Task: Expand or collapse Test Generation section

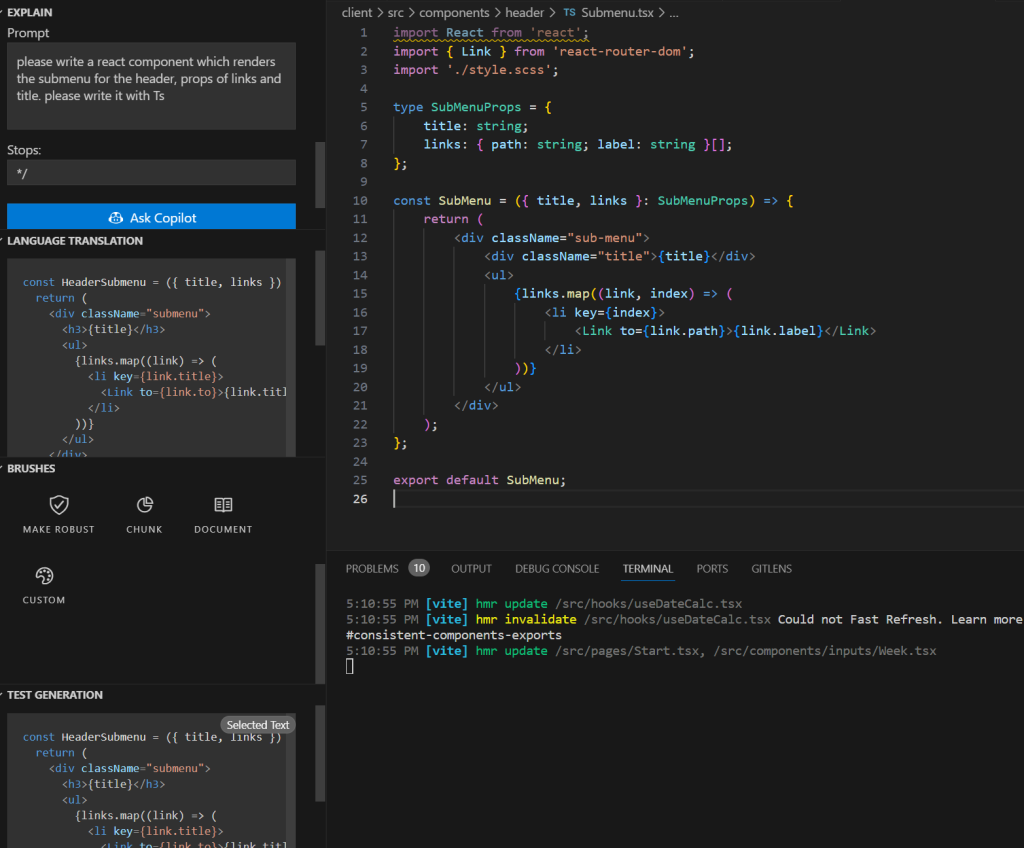Action: [x=54, y=695]
